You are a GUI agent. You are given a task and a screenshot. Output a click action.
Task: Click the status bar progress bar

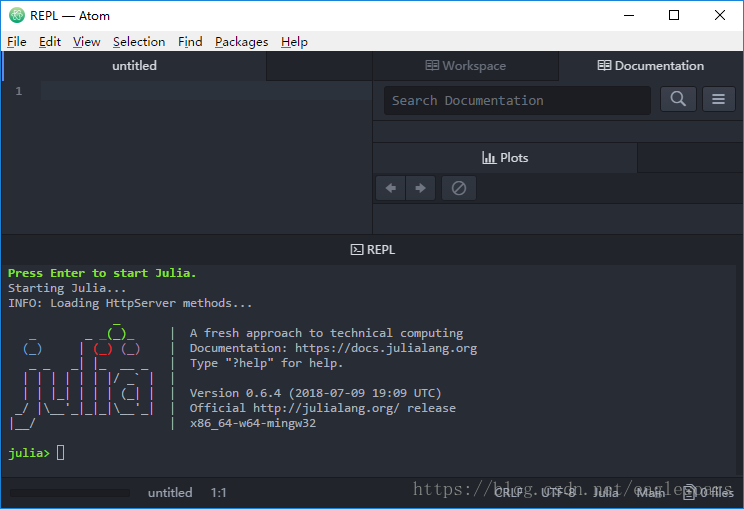coord(70,493)
